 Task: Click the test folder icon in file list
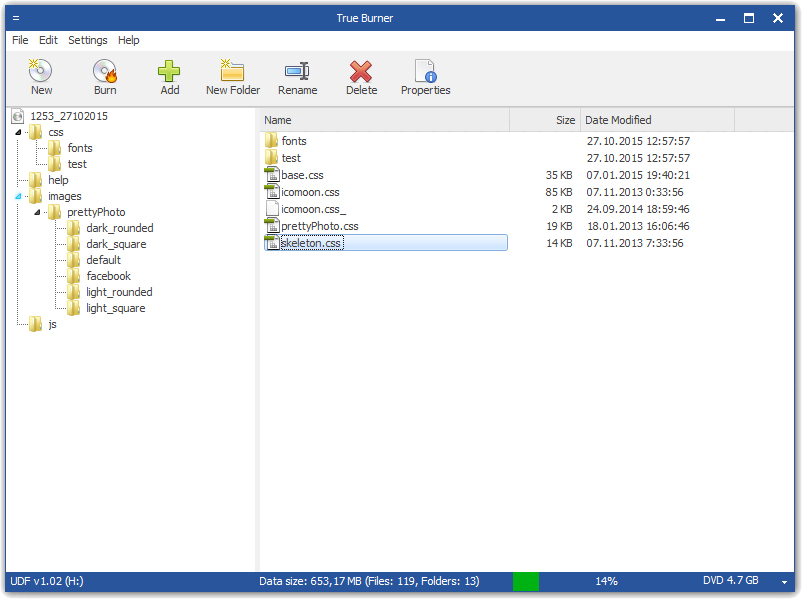pos(272,158)
